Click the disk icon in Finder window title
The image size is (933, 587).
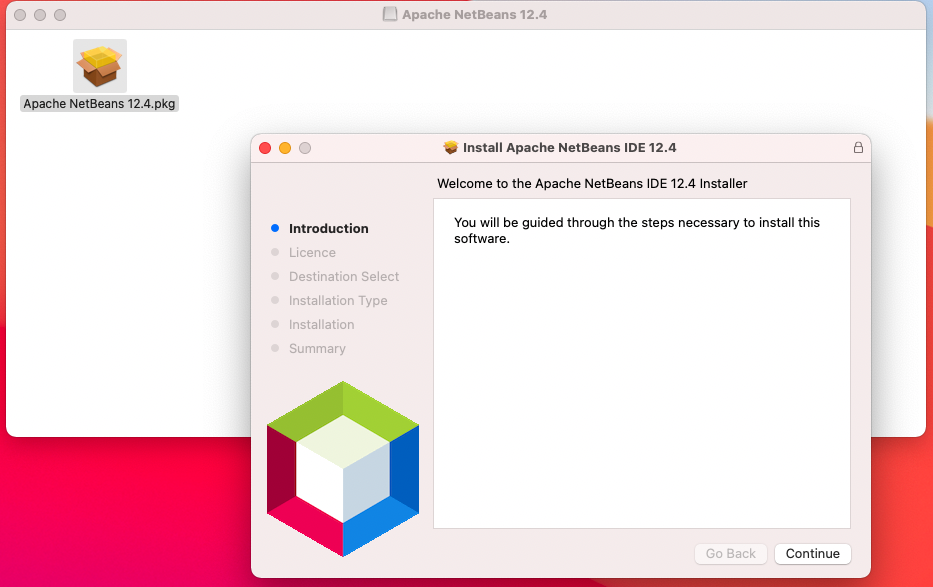click(x=390, y=15)
